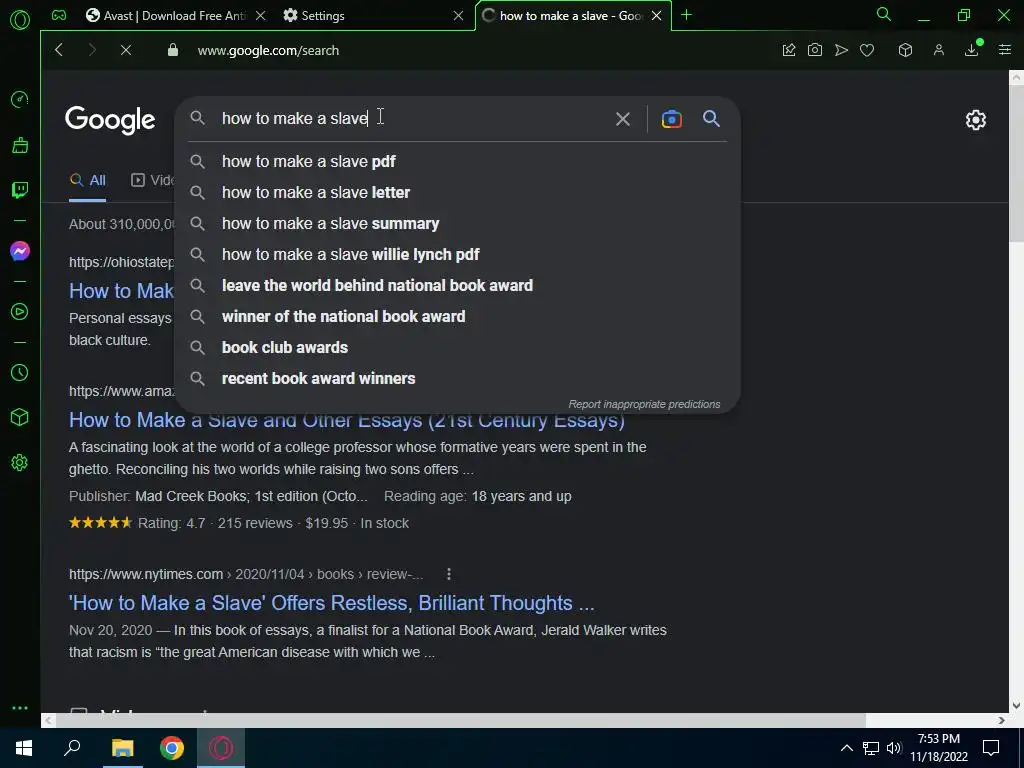The image size is (1024, 768).
Task: Add page to bookmarks heart icon
Action: pyautogui.click(x=867, y=50)
